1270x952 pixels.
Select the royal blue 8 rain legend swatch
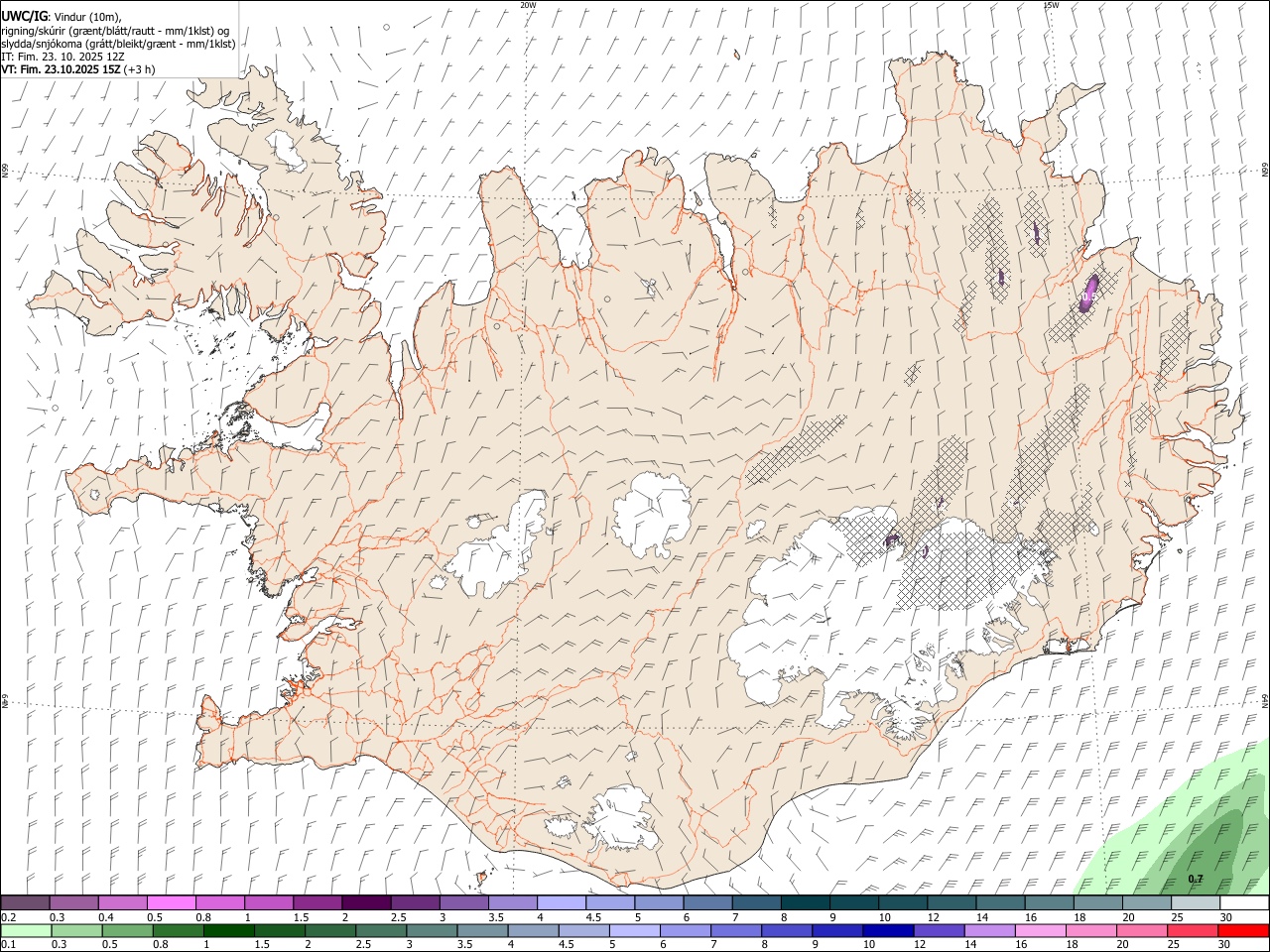[x=786, y=930]
